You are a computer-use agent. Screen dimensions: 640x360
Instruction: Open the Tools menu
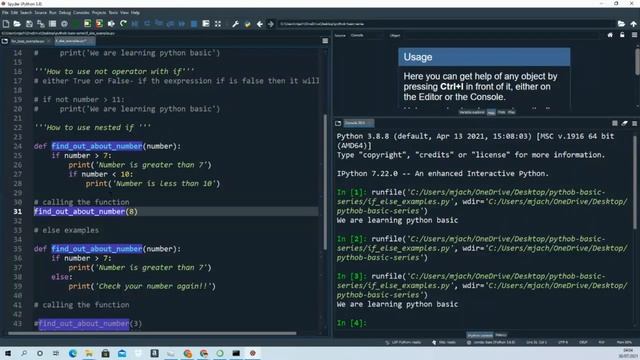click(113, 13)
